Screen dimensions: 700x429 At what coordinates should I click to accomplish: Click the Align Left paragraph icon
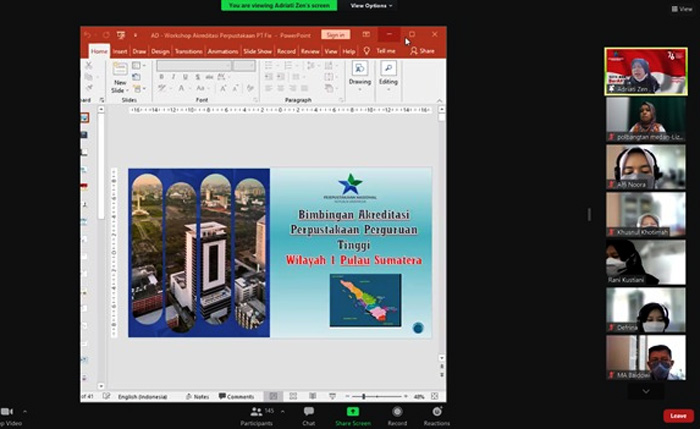click(269, 88)
